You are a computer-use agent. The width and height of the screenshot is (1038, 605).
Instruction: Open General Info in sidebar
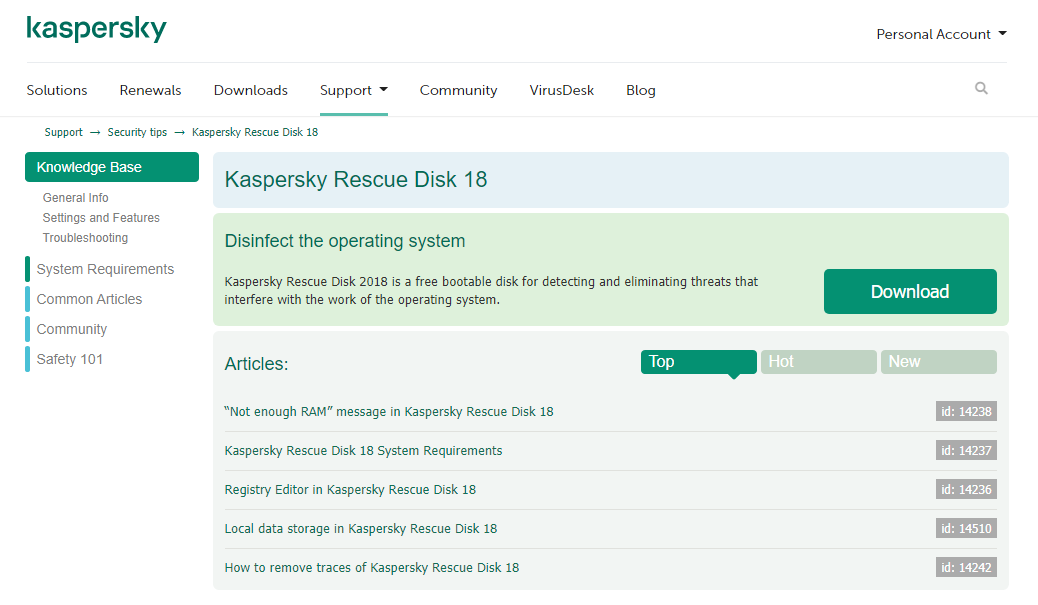click(75, 198)
